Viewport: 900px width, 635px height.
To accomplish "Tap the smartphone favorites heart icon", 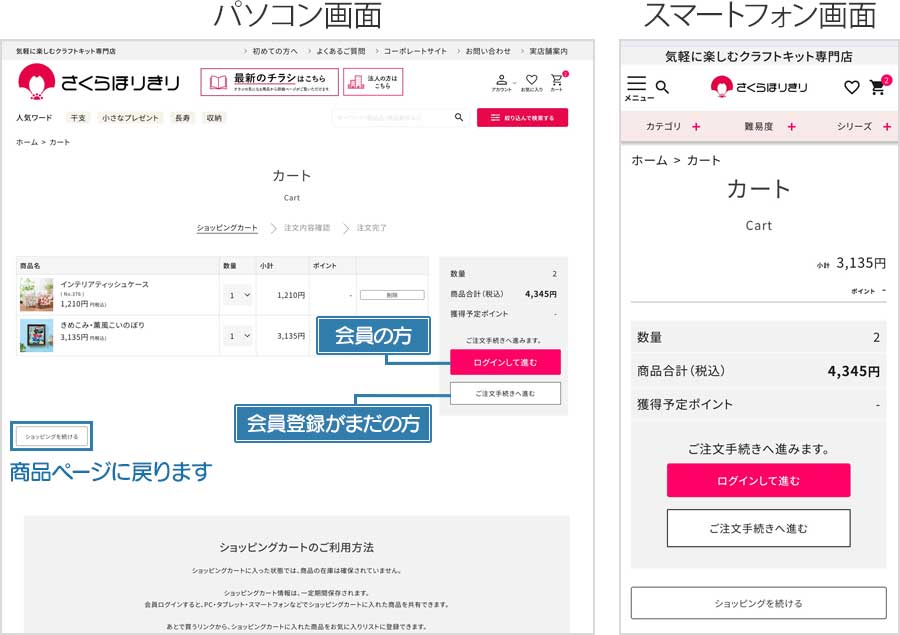I will pyautogui.click(x=851, y=87).
